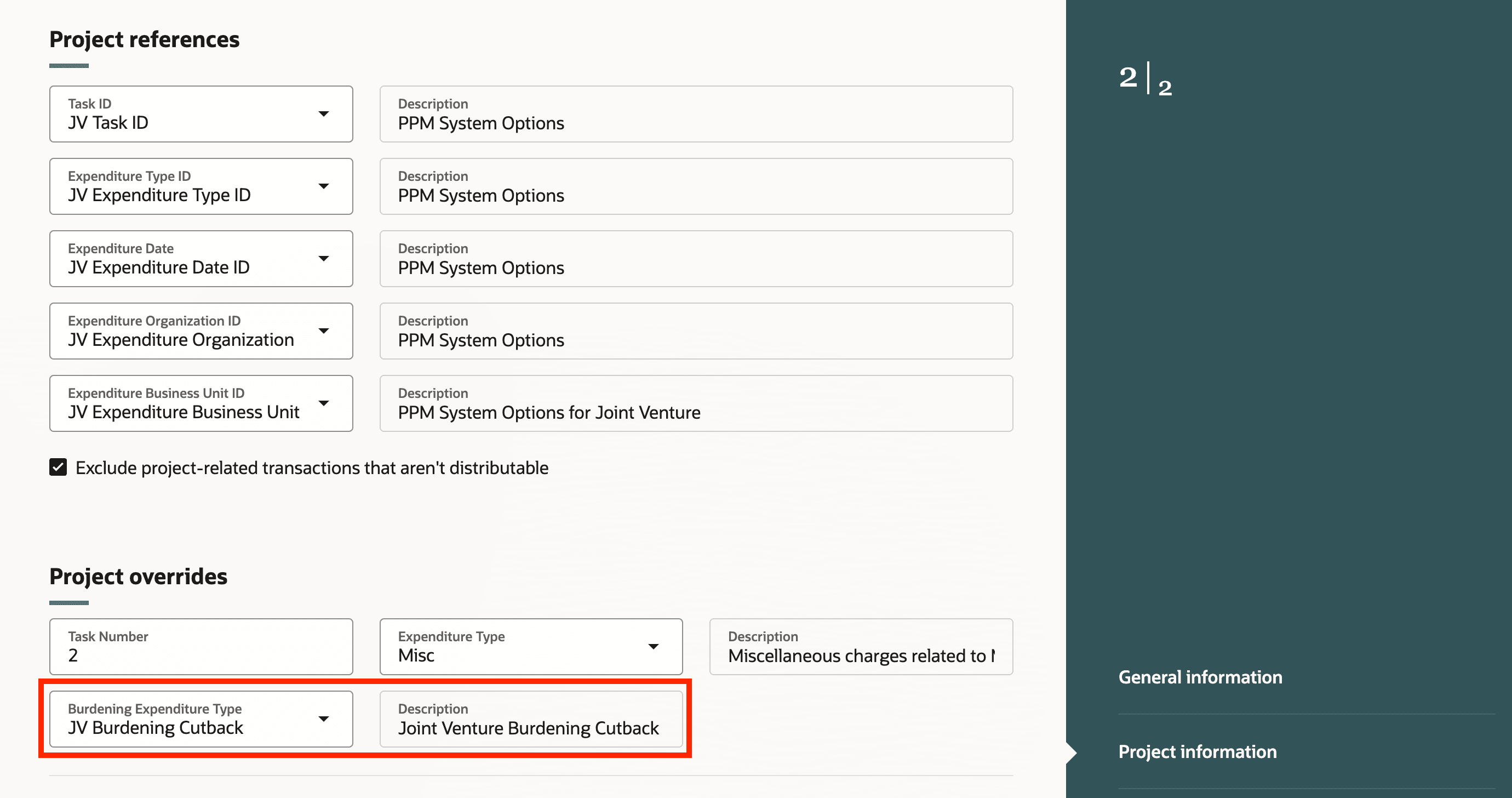
Task: Click the Project references section underline marker
Action: point(68,65)
